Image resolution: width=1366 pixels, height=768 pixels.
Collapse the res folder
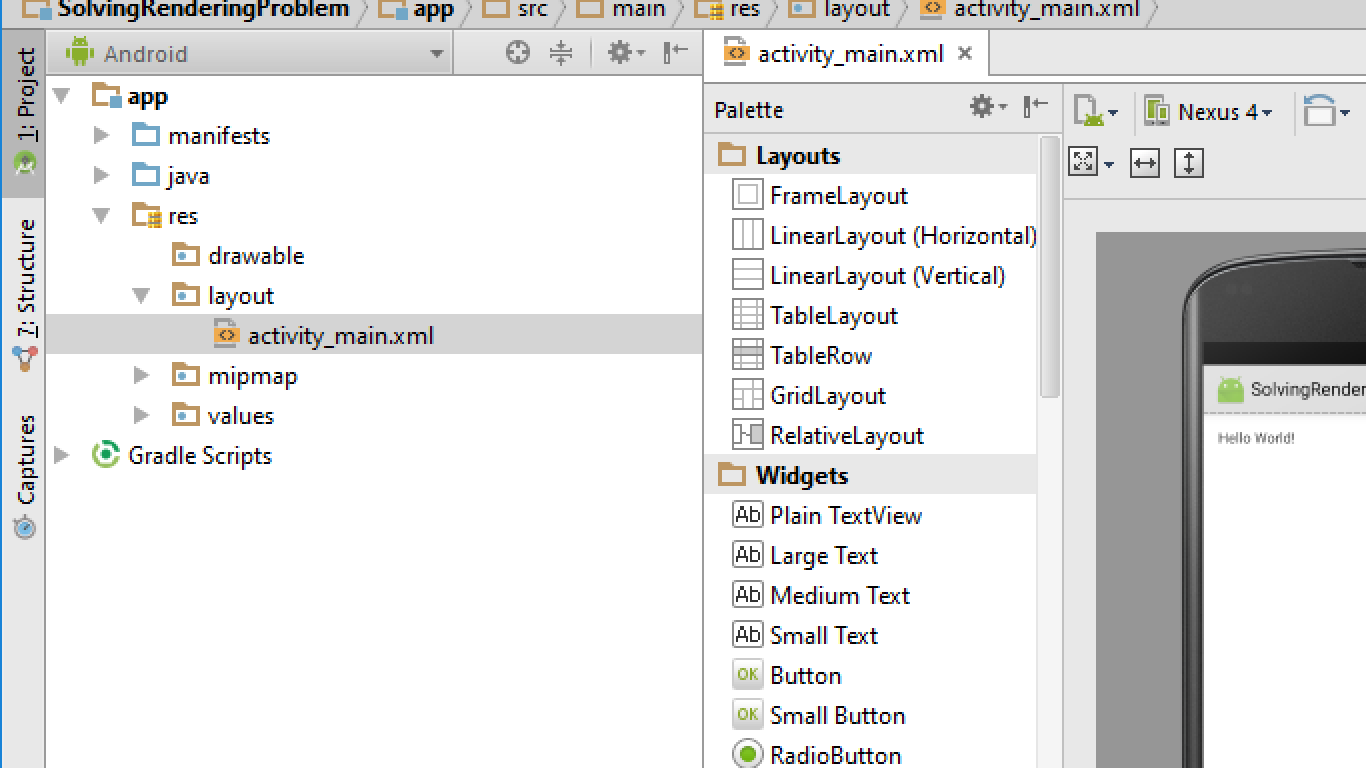tap(101, 215)
